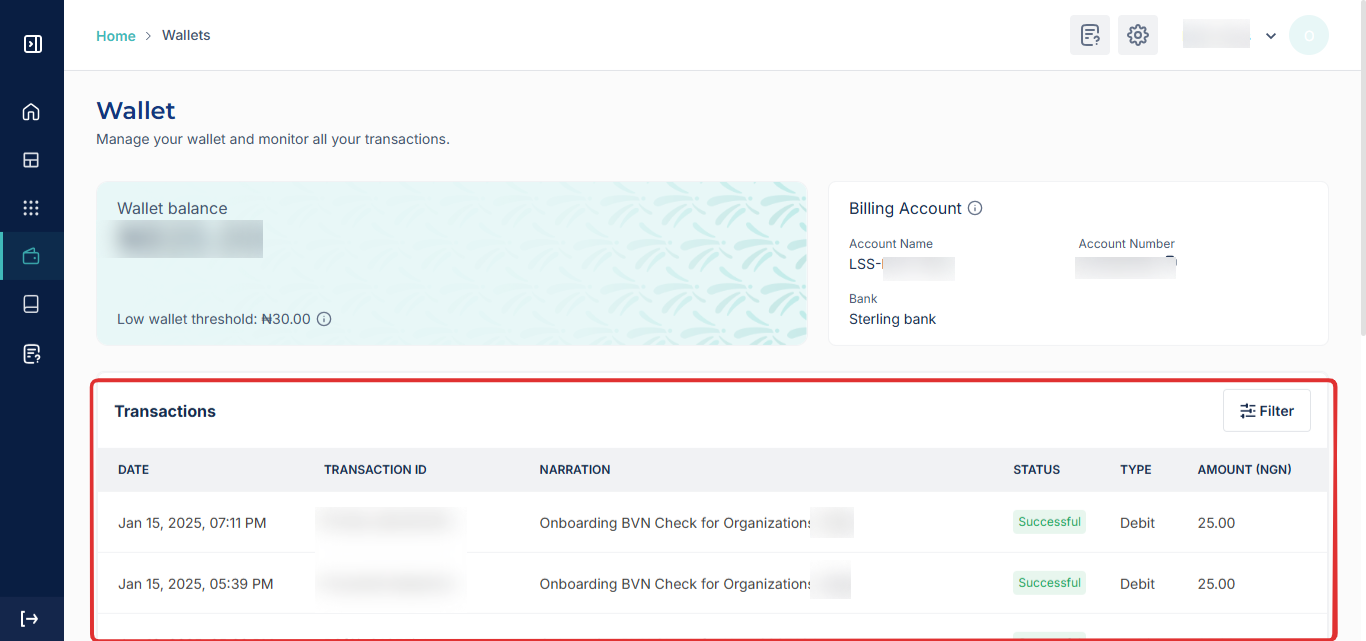
Task: Go to Home breadcrumb link
Action: point(116,36)
